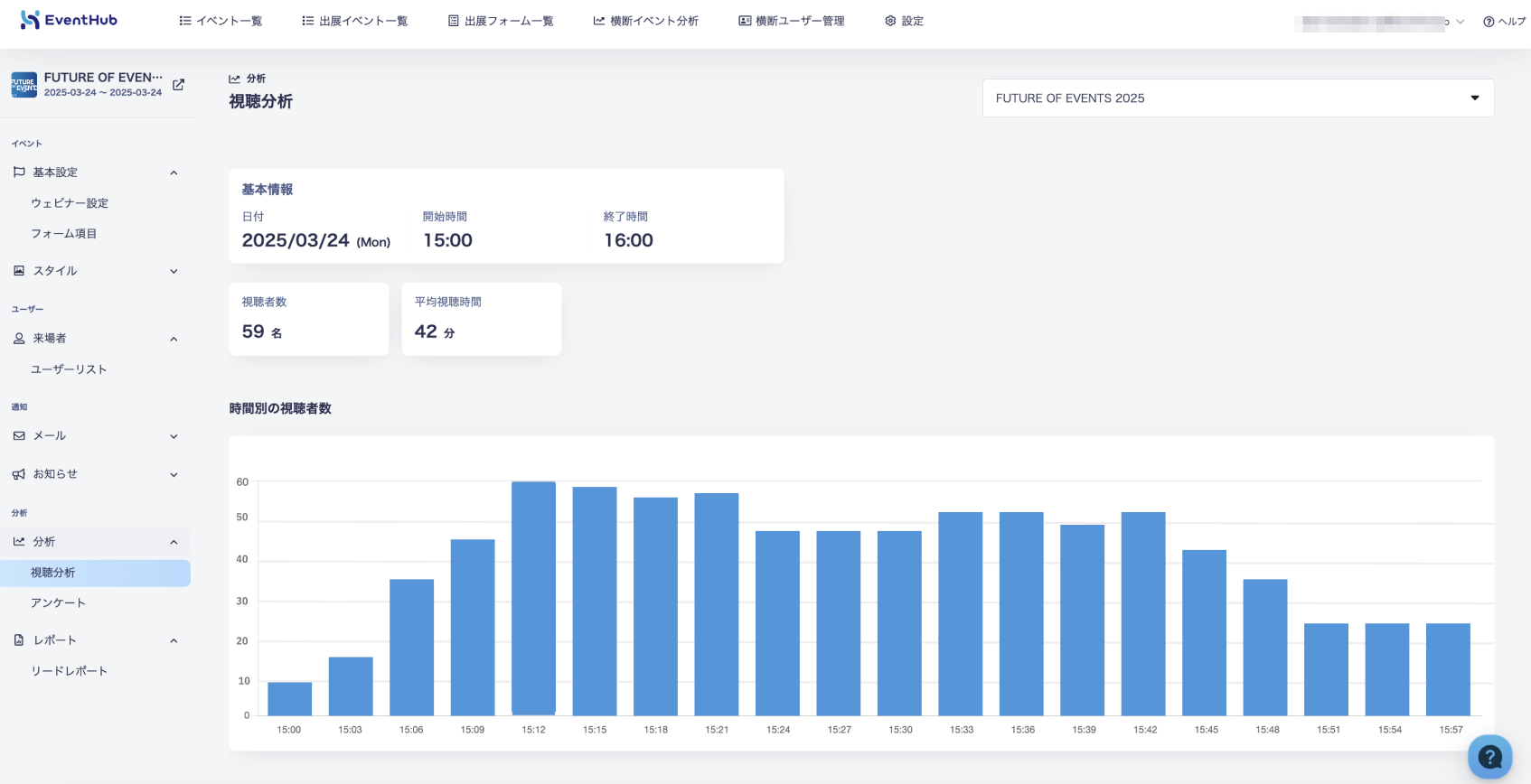Screen dimensions: 1531x784
Task: Open リードレポート in sidebar
Action: pos(69,670)
